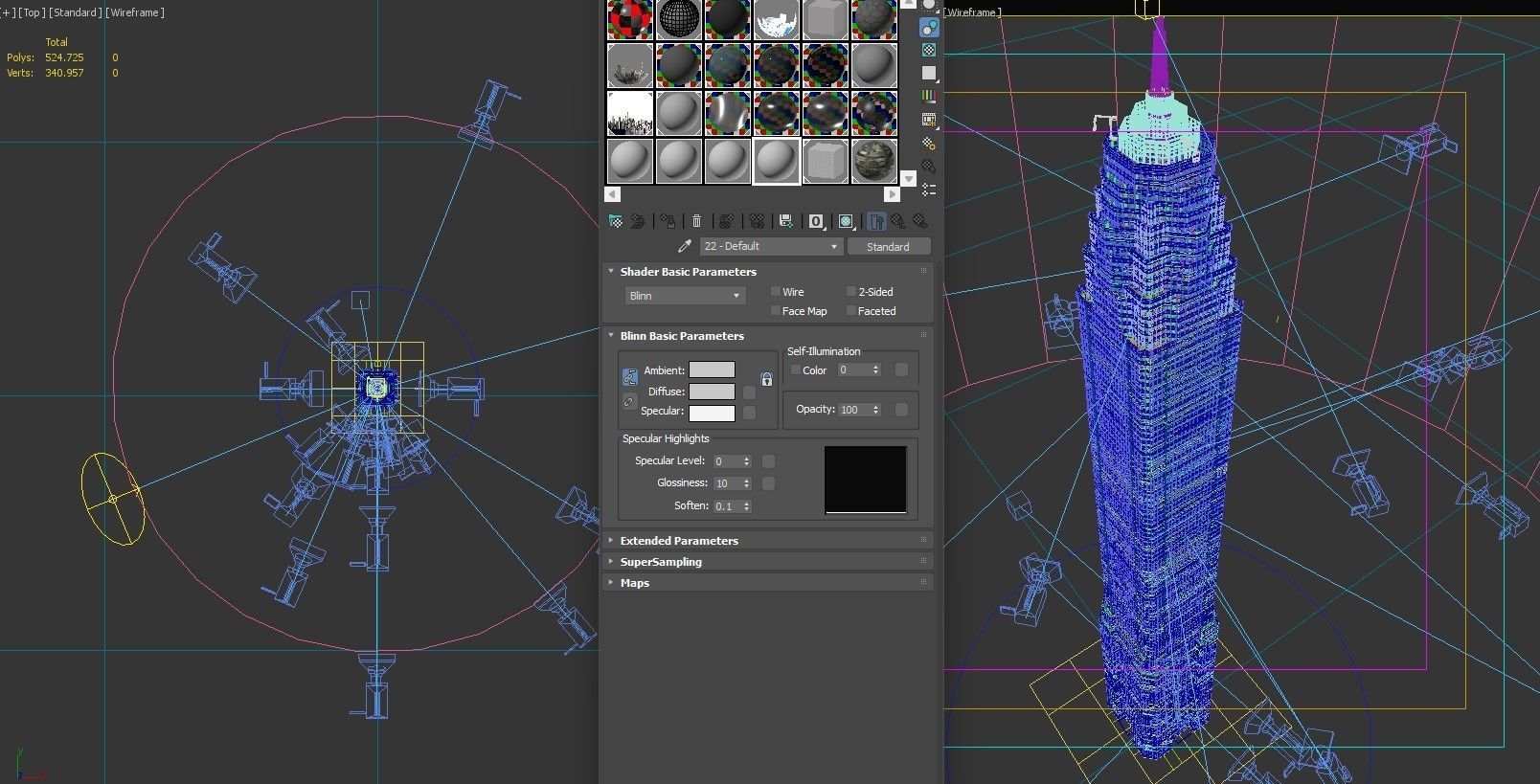Toggle Show Shaded Material in Viewport
The width and height of the screenshot is (1540, 784).
847,221
